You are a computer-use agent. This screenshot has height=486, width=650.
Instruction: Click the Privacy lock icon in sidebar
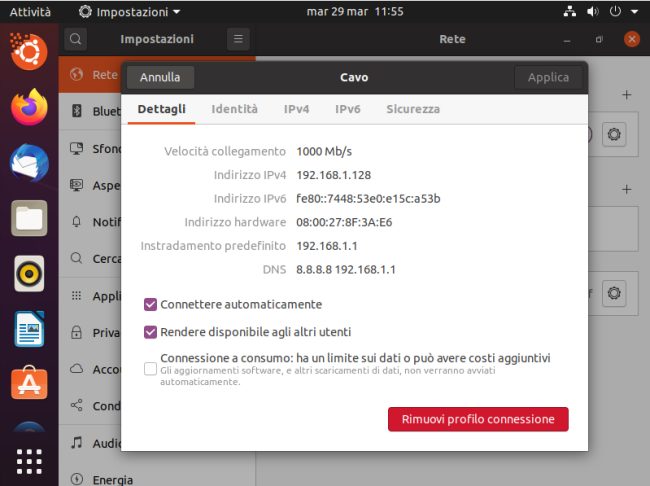click(x=77, y=332)
